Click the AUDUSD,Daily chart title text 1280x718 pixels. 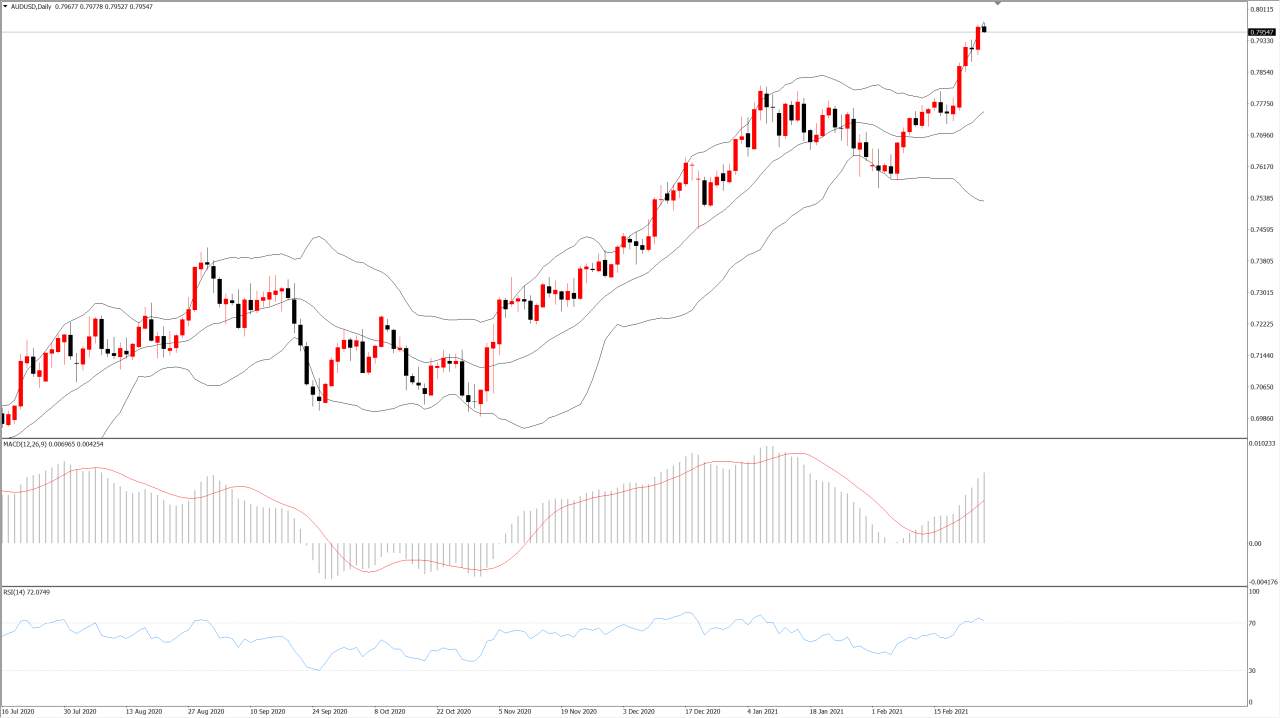click(31, 6)
